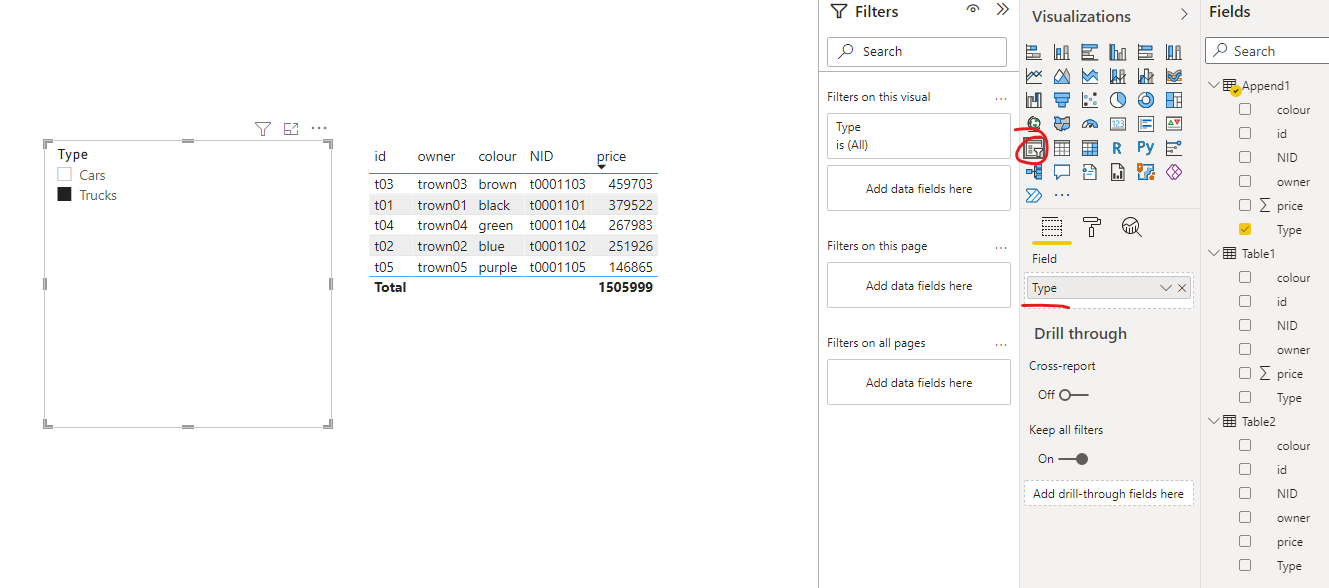The width and height of the screenshot is (1329, 588).
Task: Collapse the Visualizations pane chevron
Action: [1184, 15]
